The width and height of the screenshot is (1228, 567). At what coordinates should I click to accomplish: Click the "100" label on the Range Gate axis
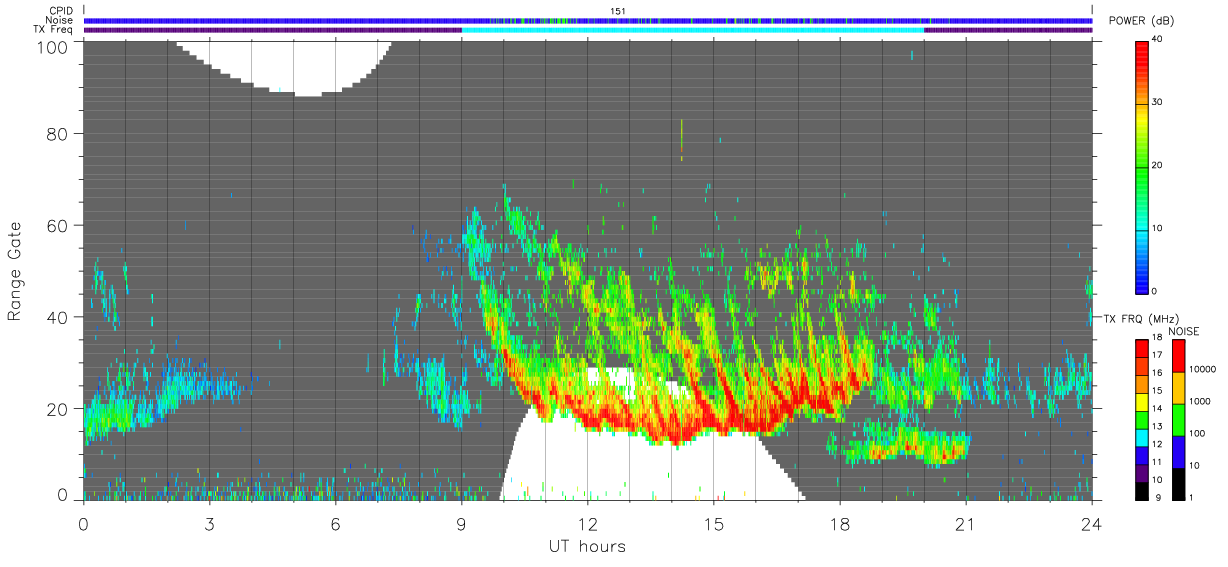point(51,46)
